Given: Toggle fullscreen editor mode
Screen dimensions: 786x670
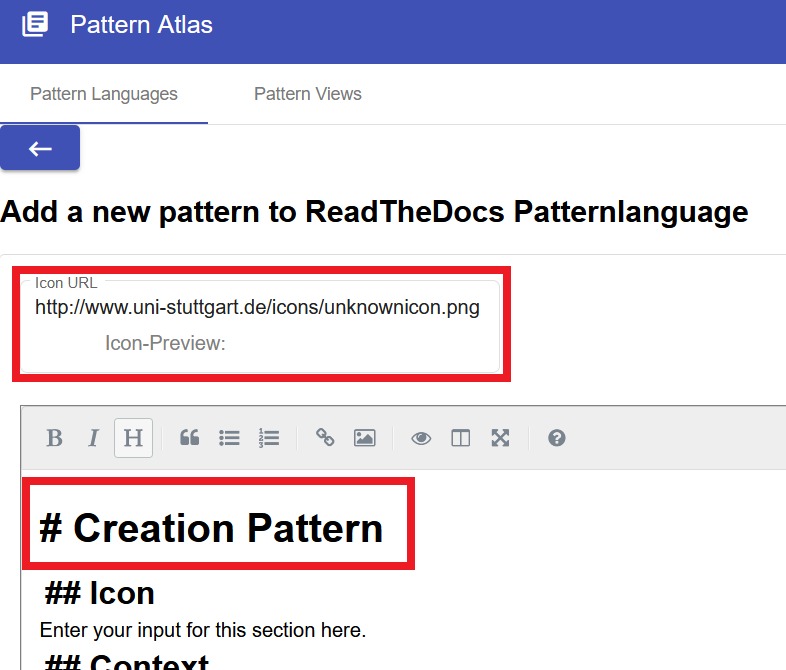Looking at the screenshot, I should tap(500, 438).
